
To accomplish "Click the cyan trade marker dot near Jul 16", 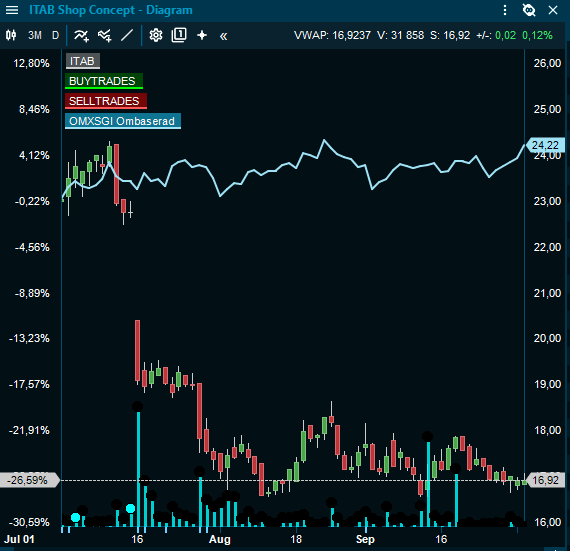I will (x=130, y=508).
